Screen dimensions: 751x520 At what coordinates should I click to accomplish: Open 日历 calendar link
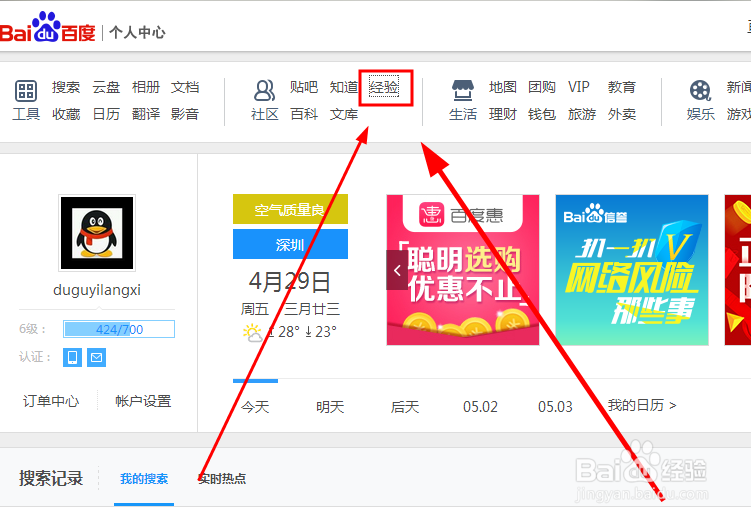coord(106,114)
